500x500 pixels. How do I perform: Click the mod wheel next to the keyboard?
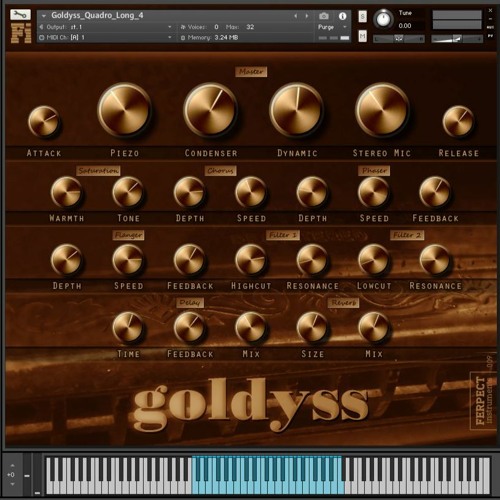37,475
